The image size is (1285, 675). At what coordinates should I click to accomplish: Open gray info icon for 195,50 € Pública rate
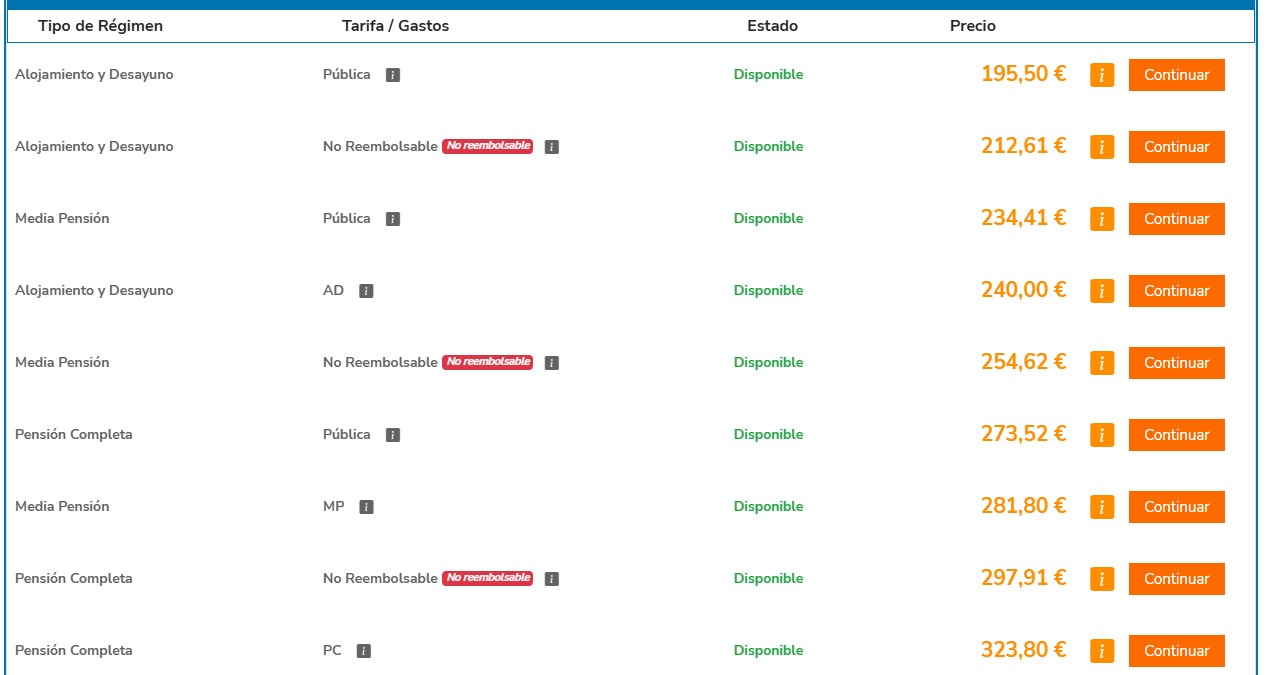coord(393,75)
